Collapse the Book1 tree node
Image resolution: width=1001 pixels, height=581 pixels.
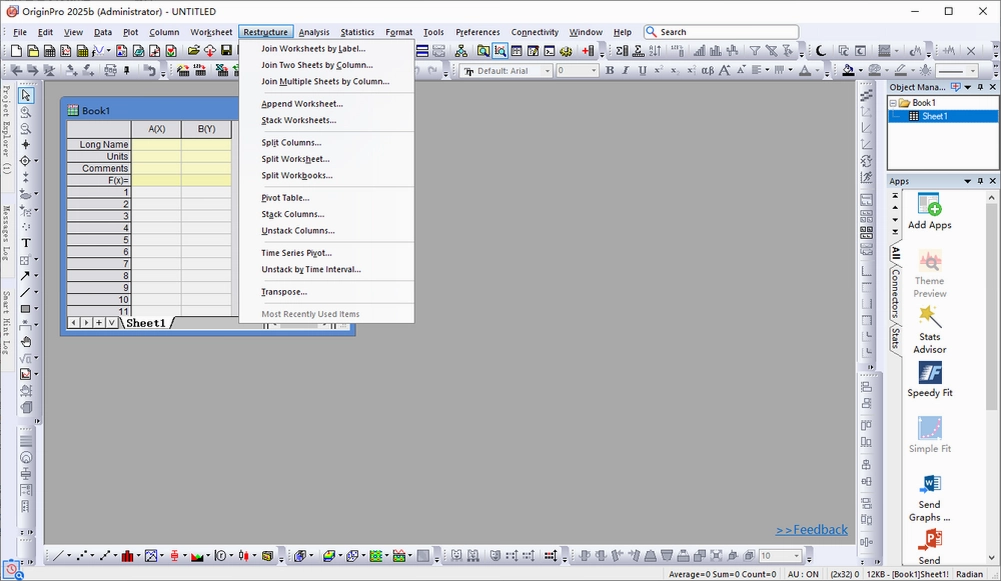click(x=892, y=103)
